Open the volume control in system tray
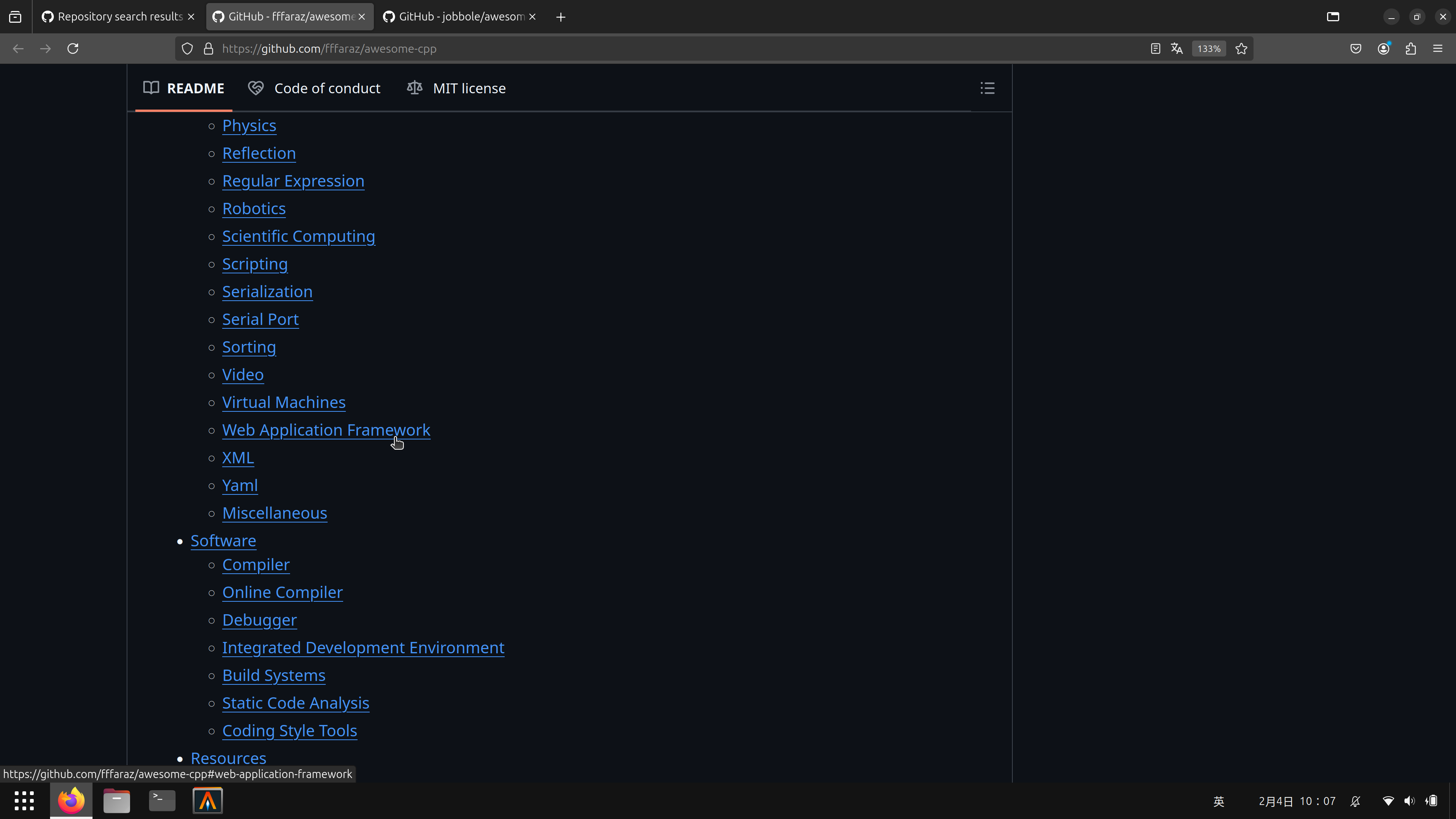The height and width of the screenshot is (819, 1456). point(1410,801)
